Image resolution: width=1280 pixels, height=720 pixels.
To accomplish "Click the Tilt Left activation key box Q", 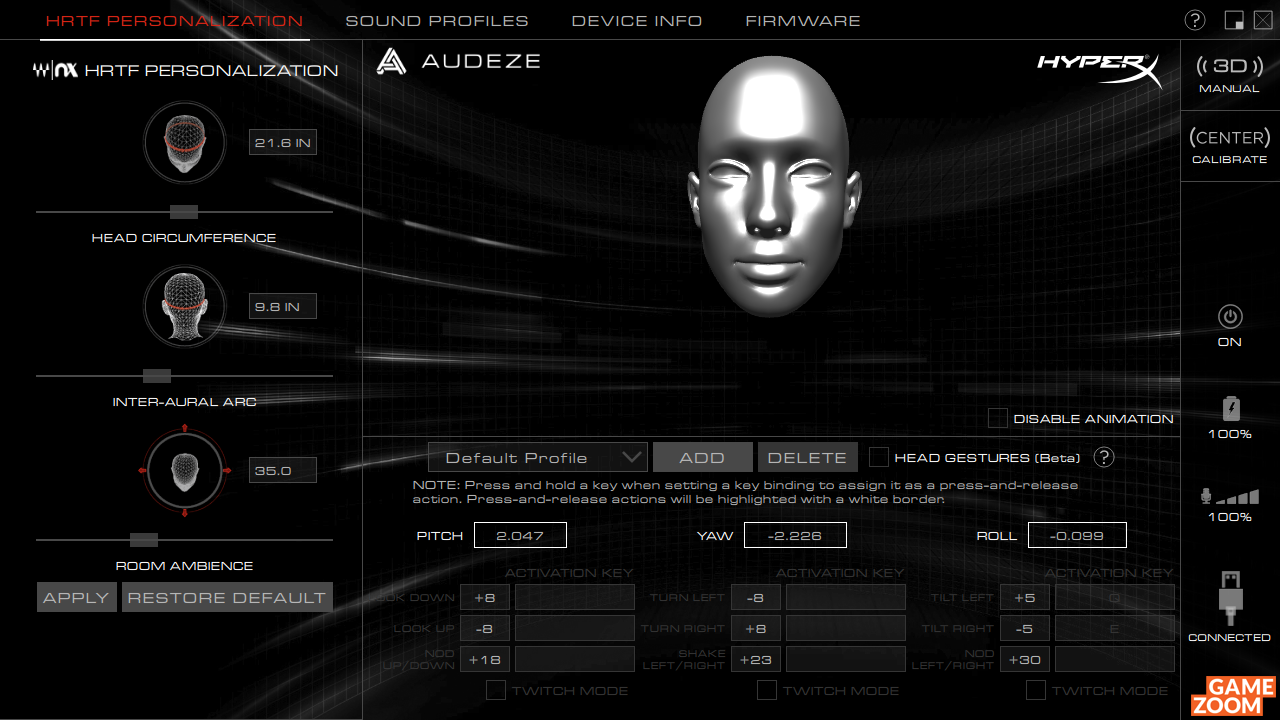I will 1115,597.
